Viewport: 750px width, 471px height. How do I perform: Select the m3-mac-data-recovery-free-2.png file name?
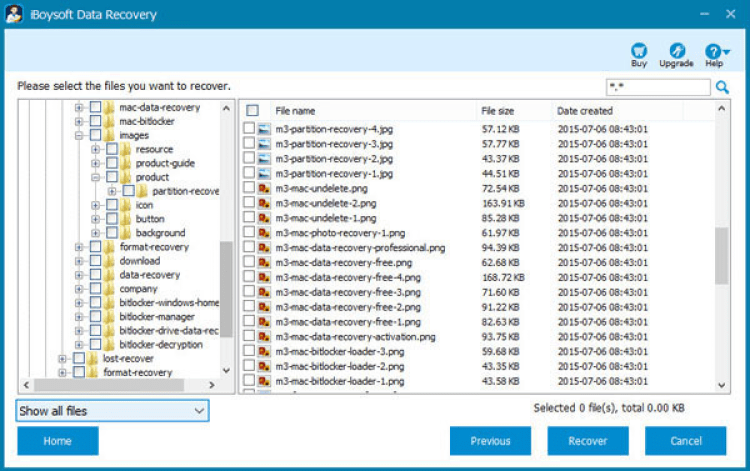[x=348, y=307]
